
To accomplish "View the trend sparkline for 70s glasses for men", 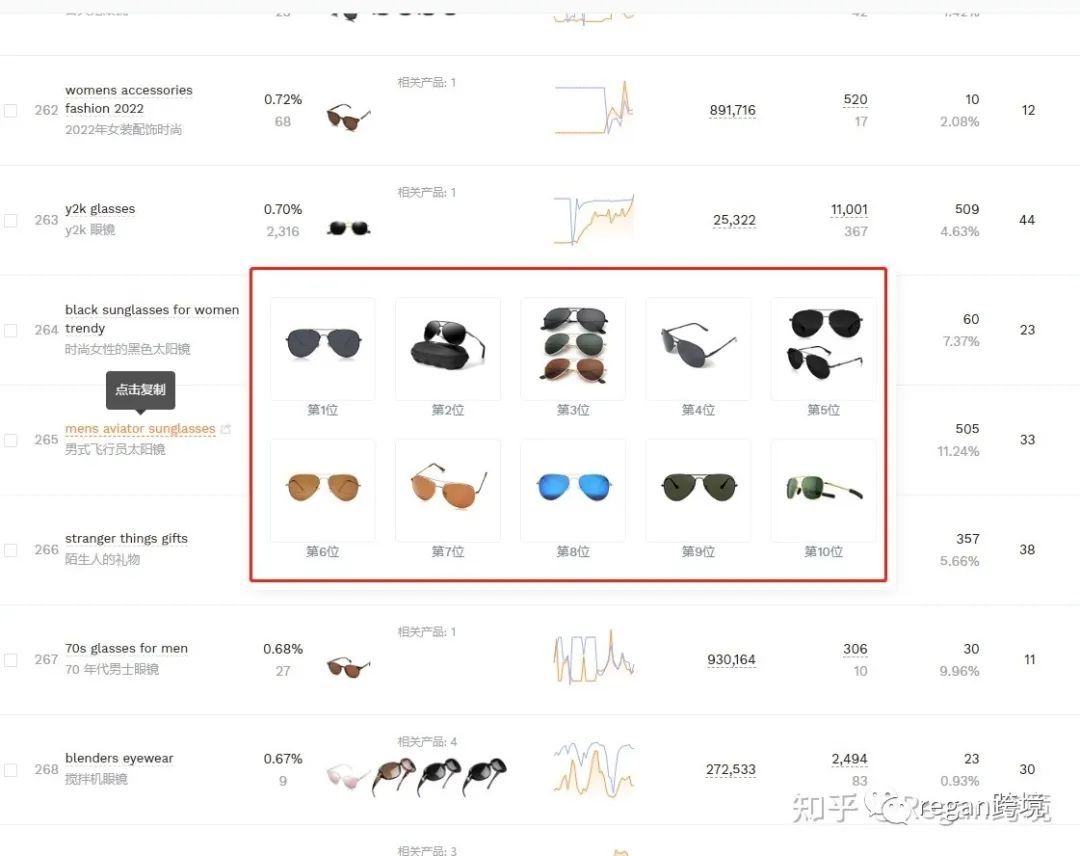I will pyautogui.click(x=594, y=658).
